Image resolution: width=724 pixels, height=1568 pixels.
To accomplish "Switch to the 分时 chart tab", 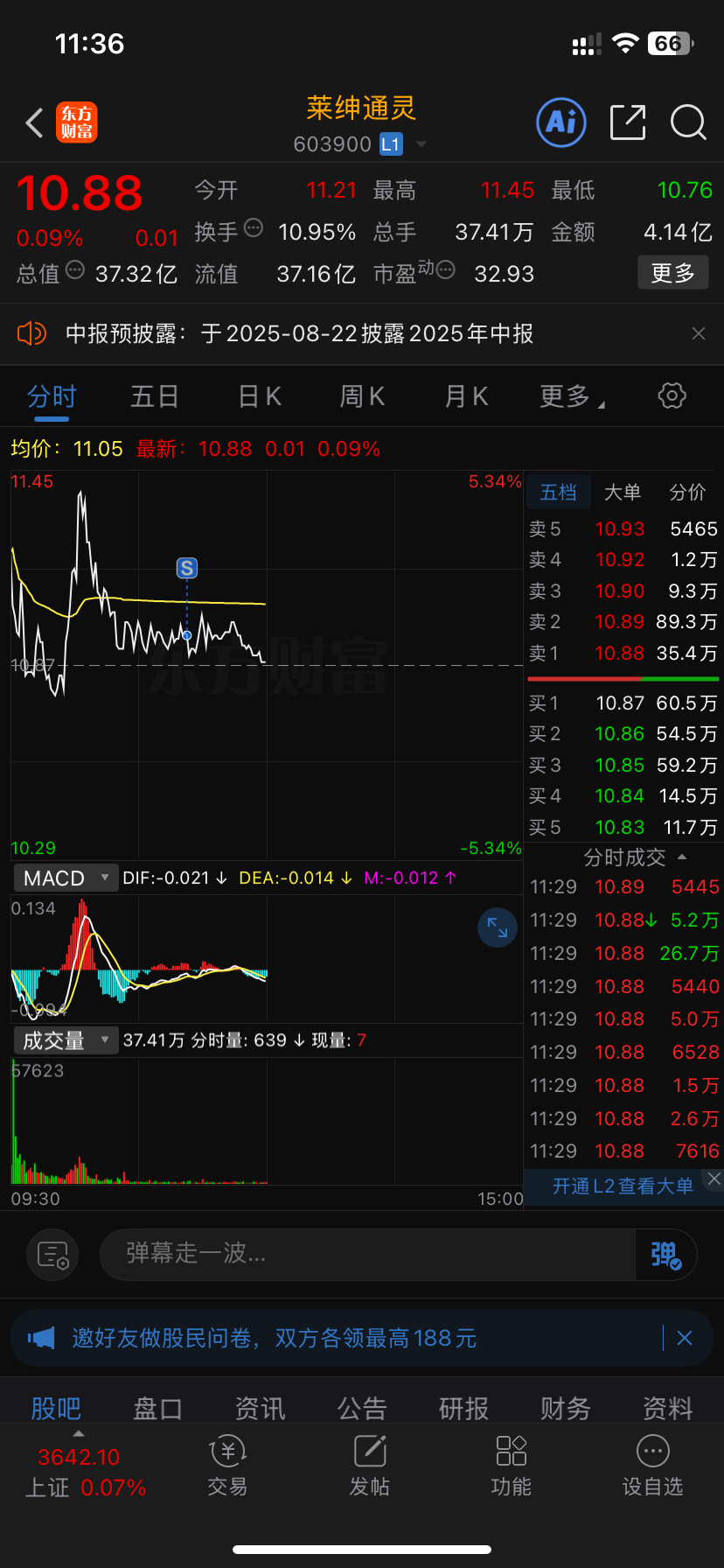I will coord(52,396).
